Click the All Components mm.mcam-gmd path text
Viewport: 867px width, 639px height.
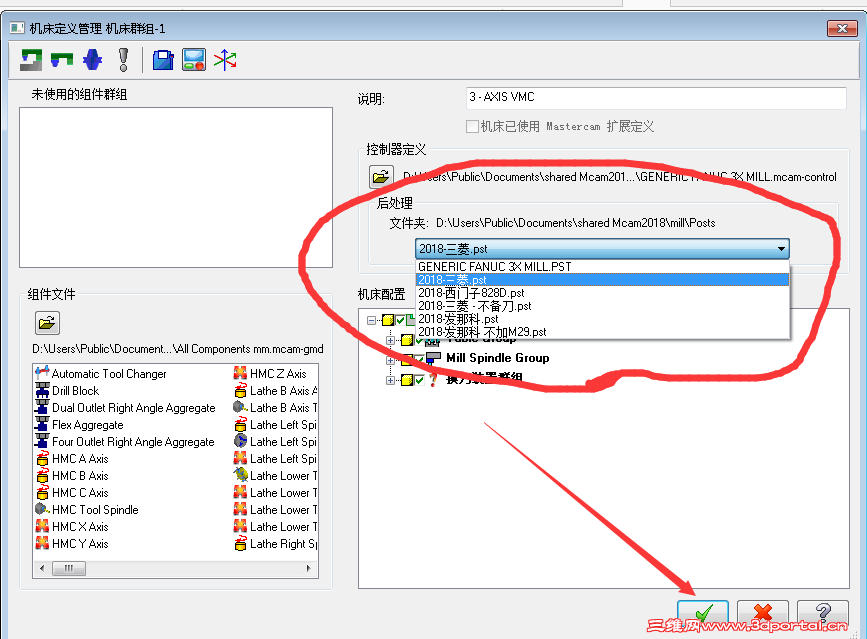178,349
